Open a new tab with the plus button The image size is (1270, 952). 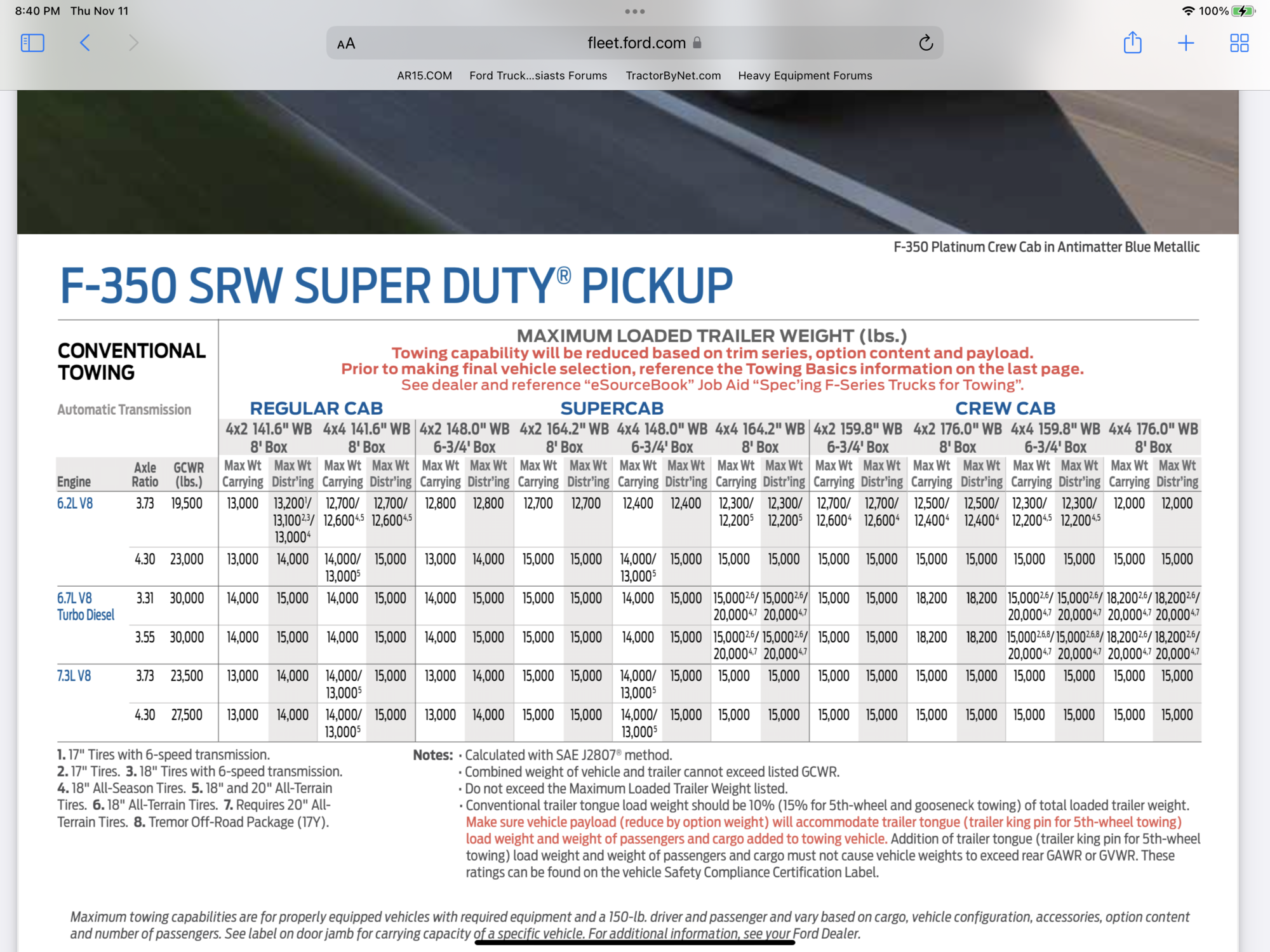point(1186,43)
